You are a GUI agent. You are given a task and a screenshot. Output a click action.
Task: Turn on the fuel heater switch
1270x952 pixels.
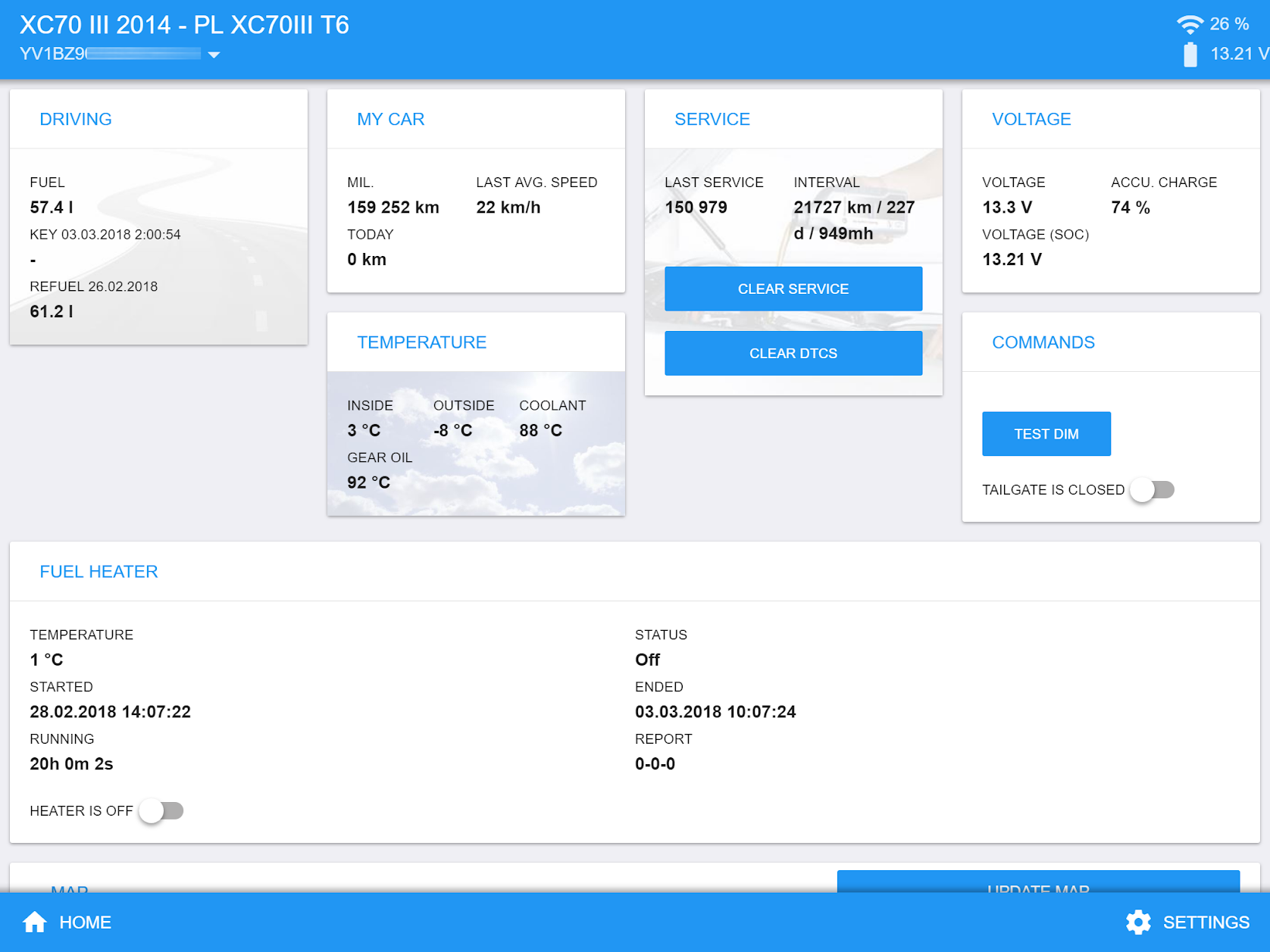[161, 811]
